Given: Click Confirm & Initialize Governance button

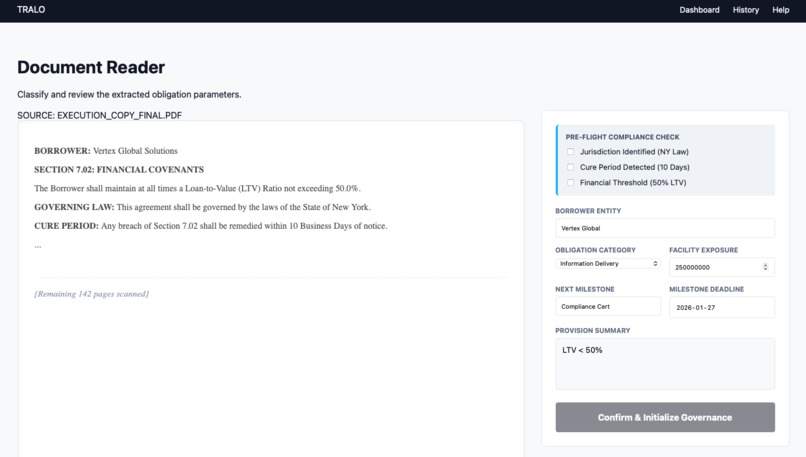Looking at the screenshot, I should pos(665,417).
